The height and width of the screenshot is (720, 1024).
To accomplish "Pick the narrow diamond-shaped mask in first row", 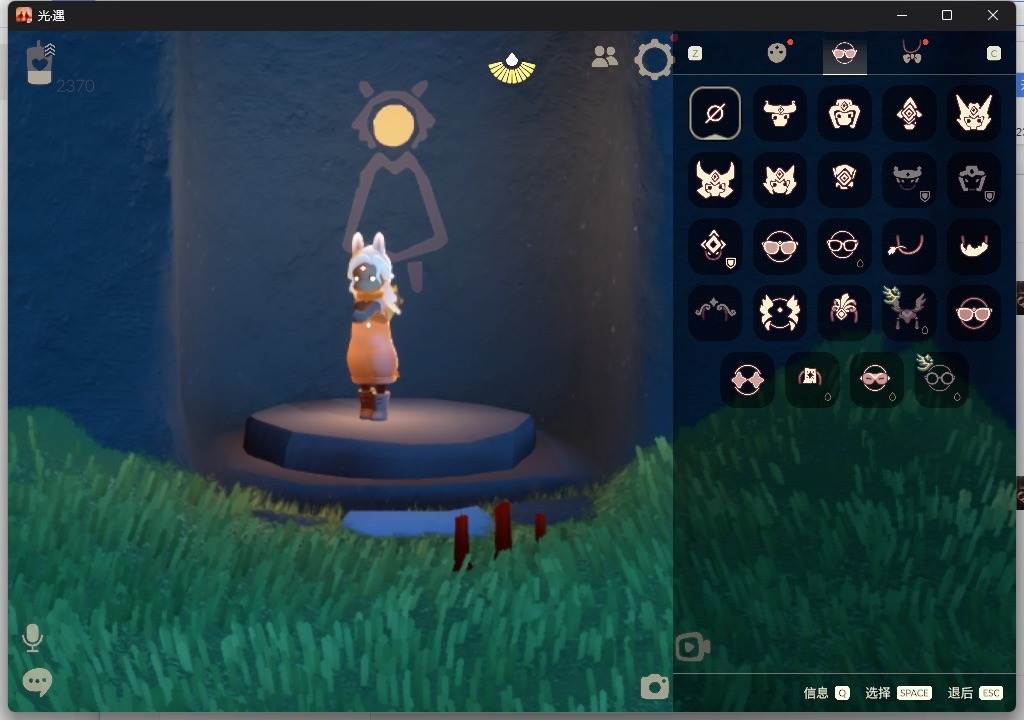I will pyautogui.click(x=908, y=113).
